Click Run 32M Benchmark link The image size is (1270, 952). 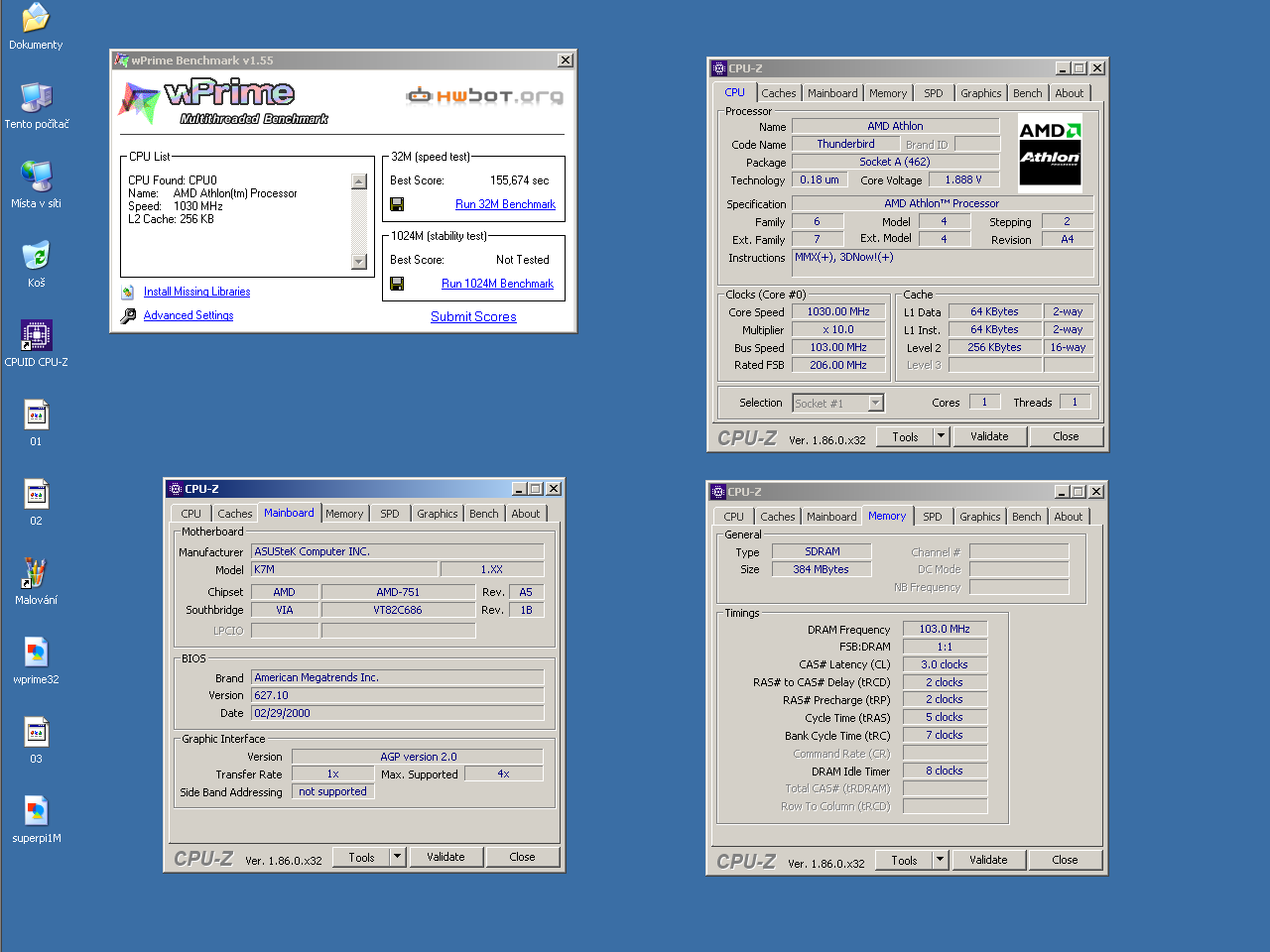coord(505,204)
